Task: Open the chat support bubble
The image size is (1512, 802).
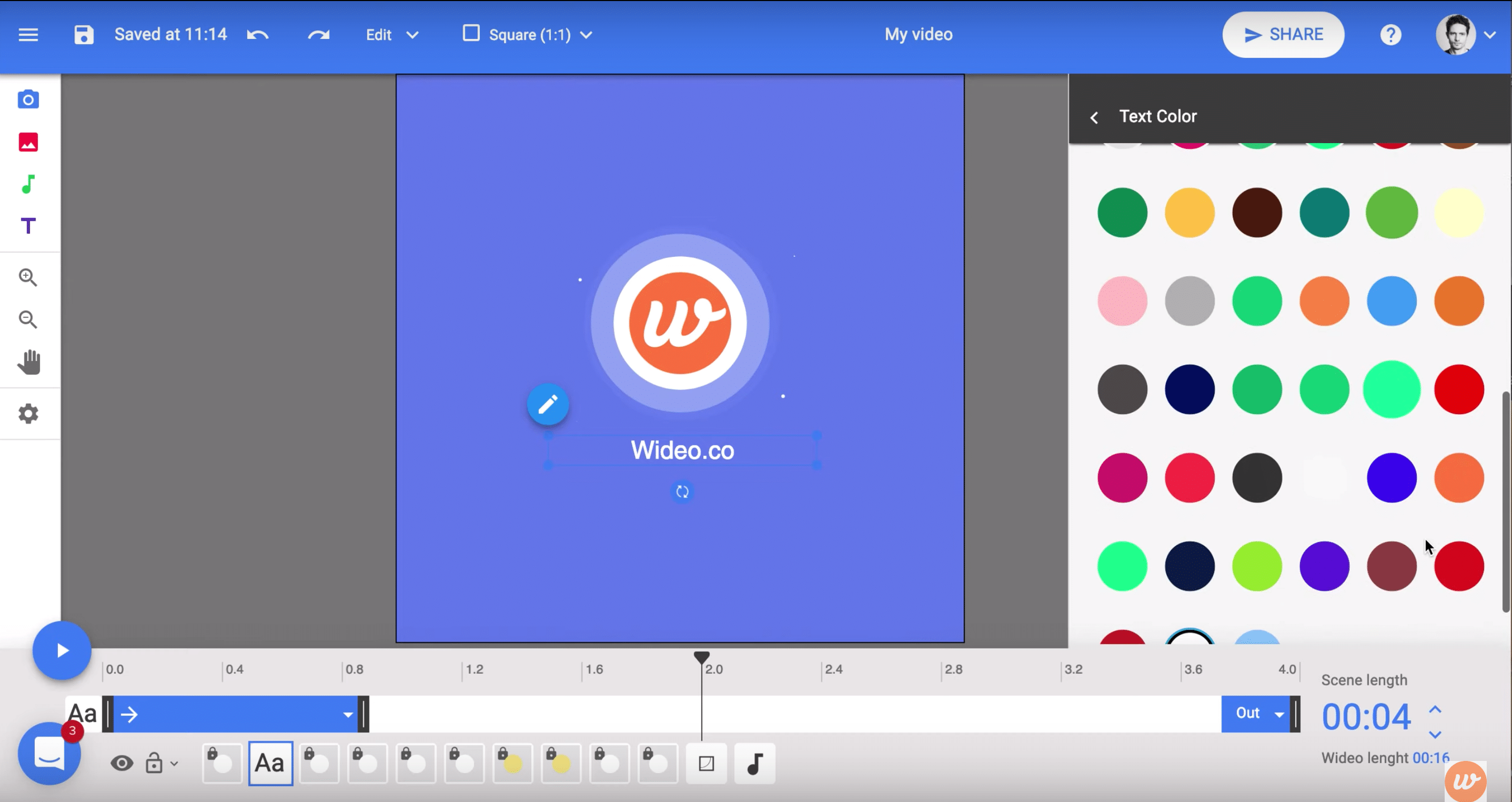Action: [x=49, y=753]
